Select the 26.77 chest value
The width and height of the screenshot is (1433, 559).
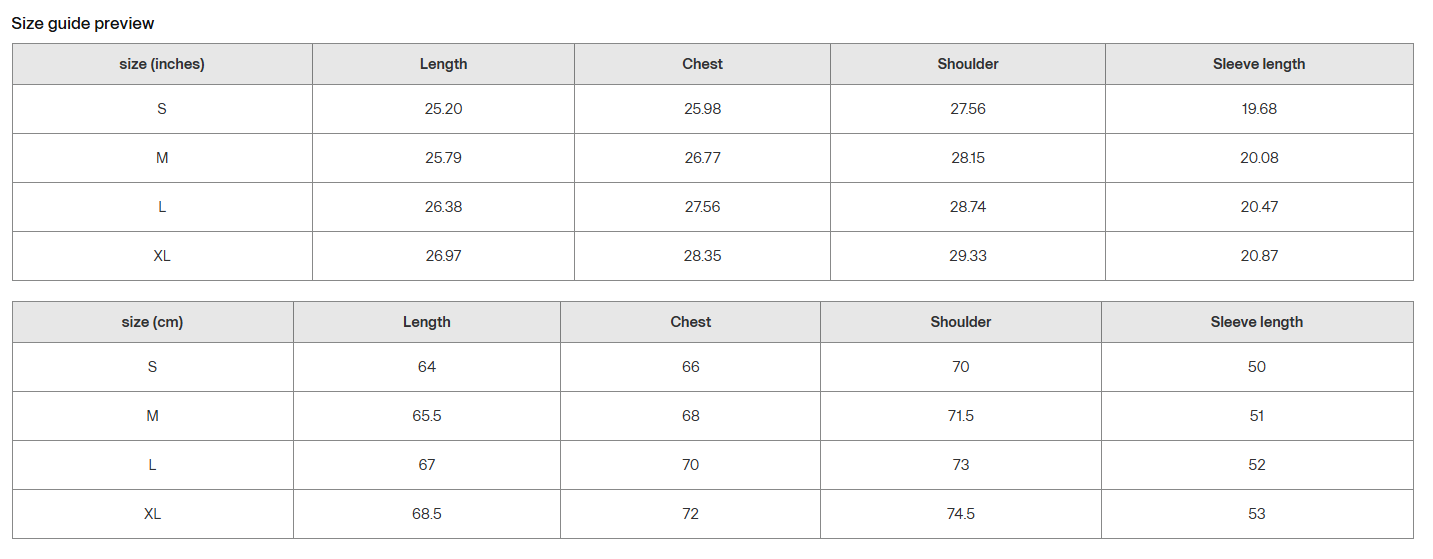pos(702,158)
